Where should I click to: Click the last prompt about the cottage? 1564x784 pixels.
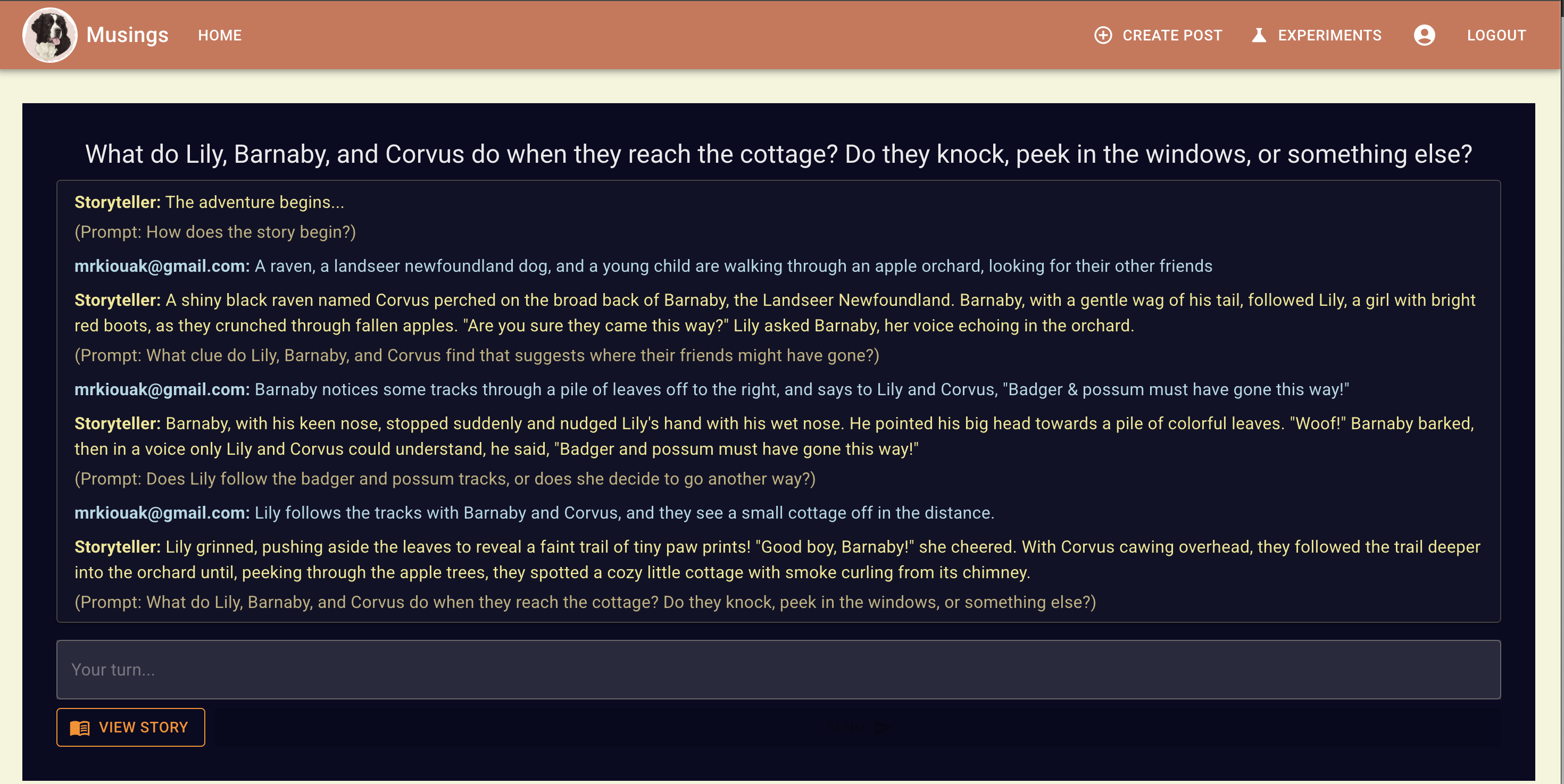[585, 602]
